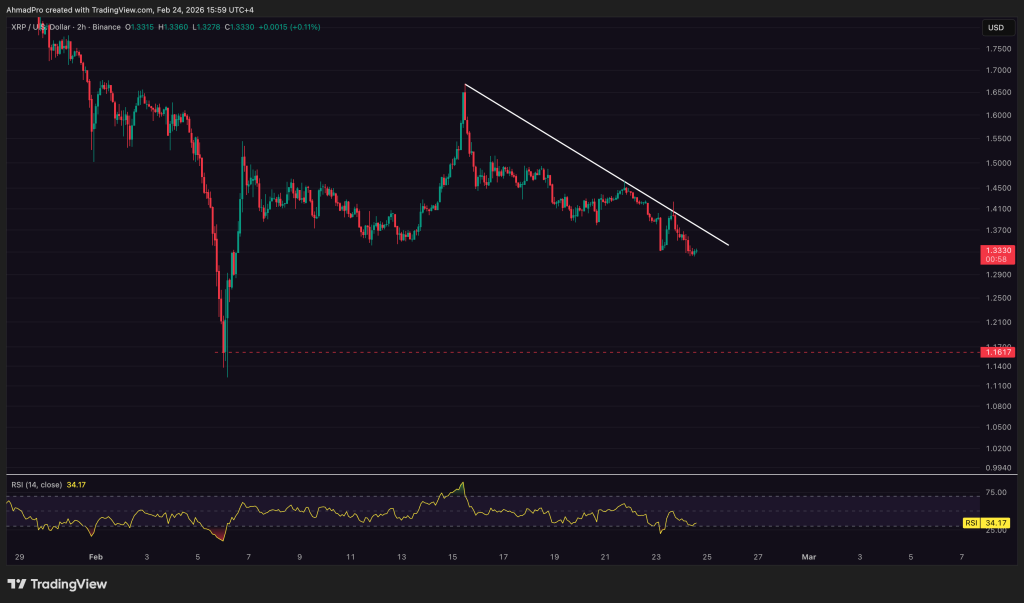Viewport: 1024px width, 603px height.
Task: Click the Feb label on the time axis
Action: 96,556
